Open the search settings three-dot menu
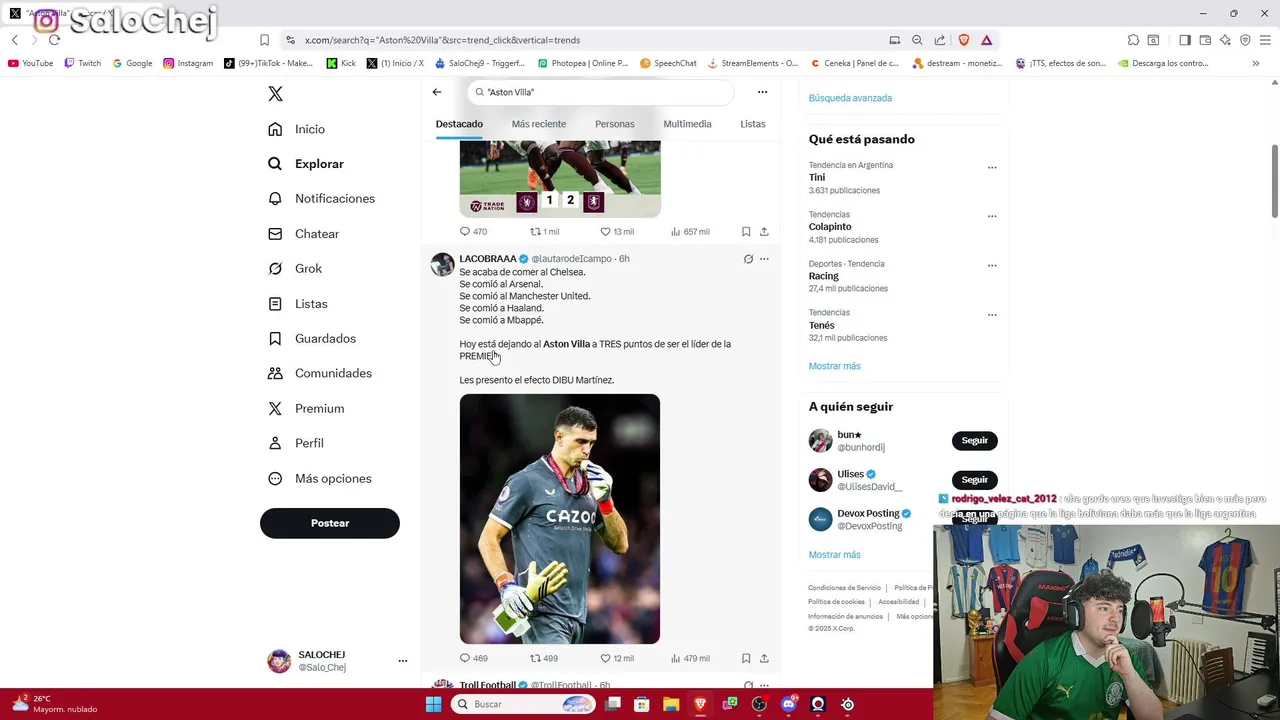This screenshot has height=720, width=1280. pos(762,92)
